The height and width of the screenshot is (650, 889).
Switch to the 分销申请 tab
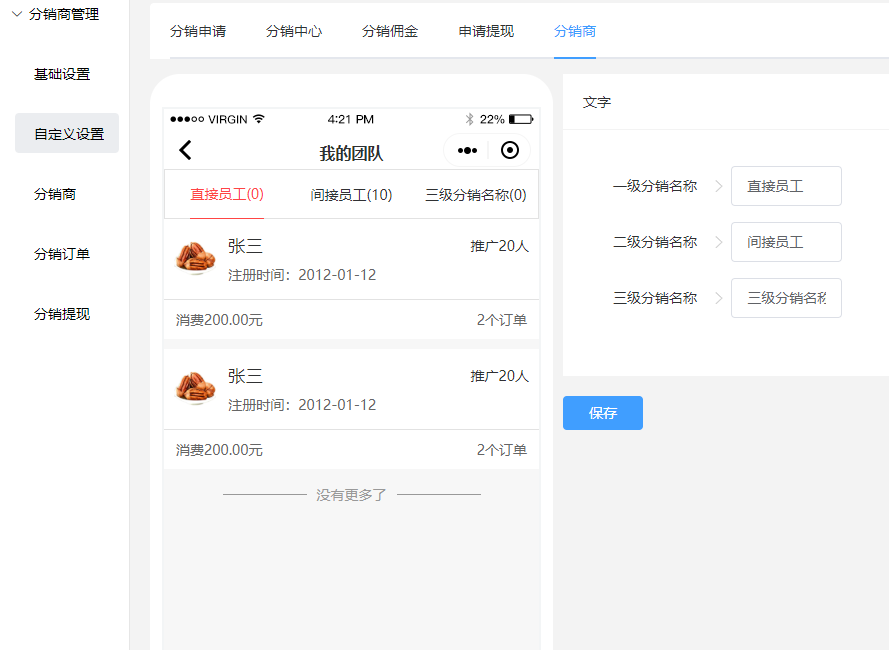click(198, 31)
